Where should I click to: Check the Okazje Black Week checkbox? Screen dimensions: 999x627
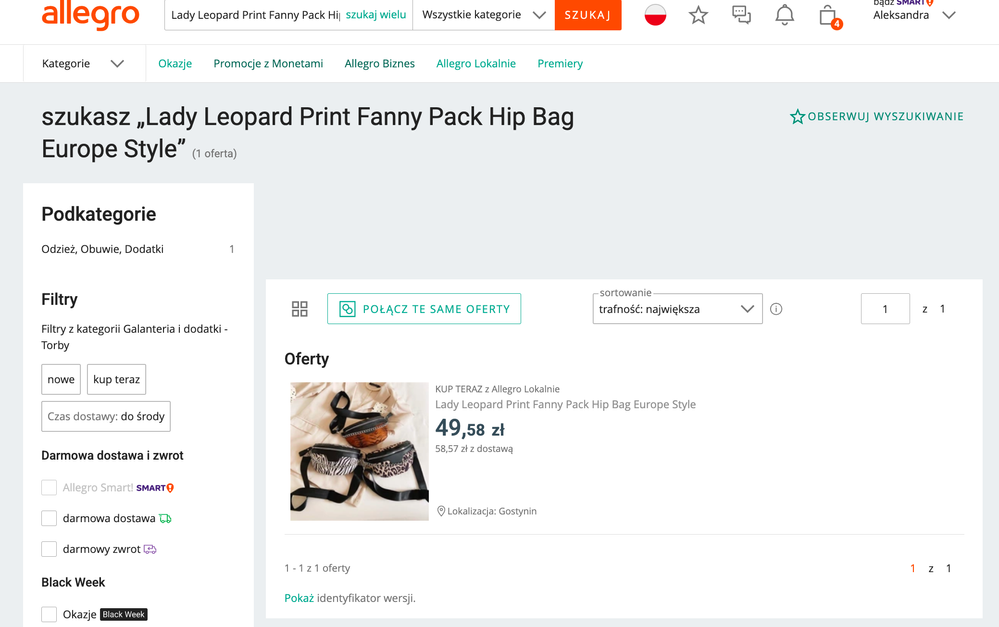tap(49, 614)
